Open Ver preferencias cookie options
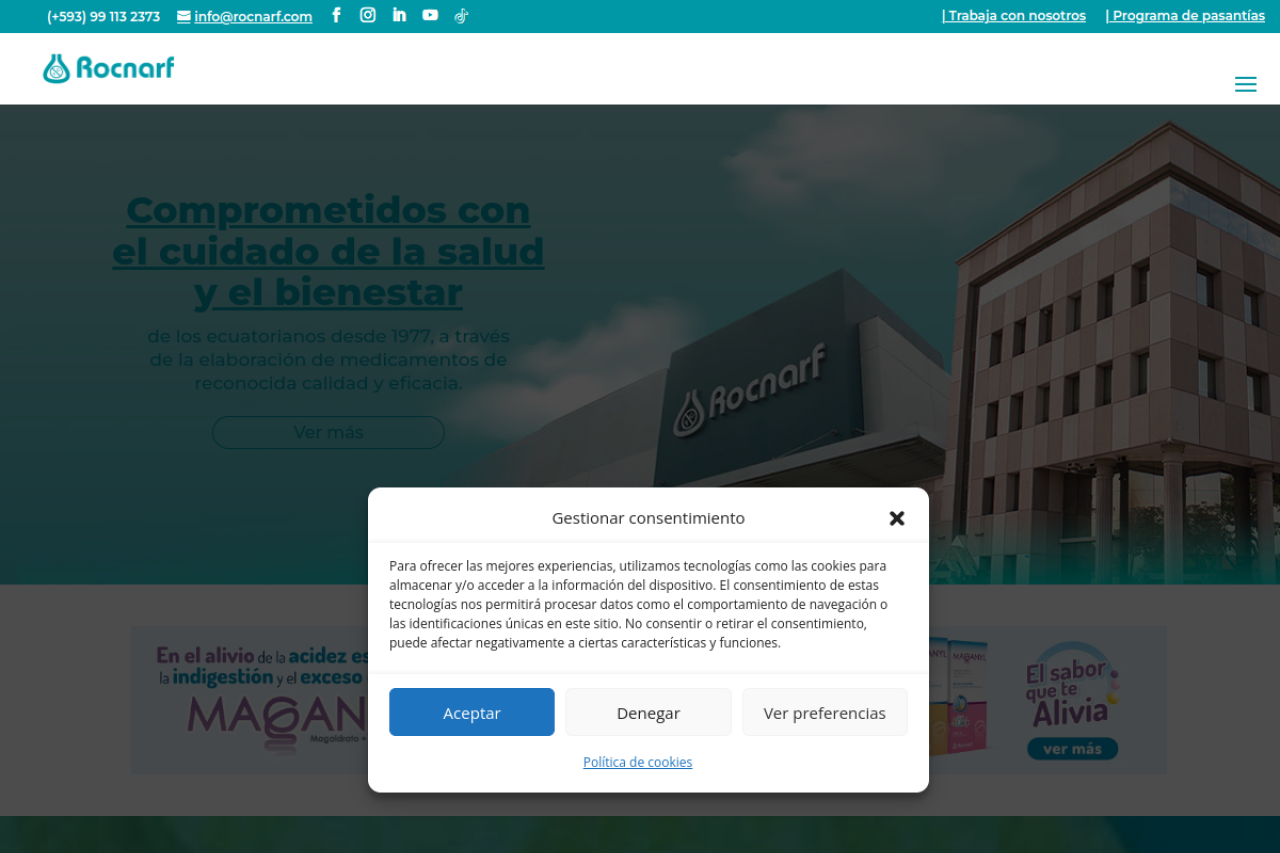Screen dimensions: 1280x853 coord(824,712)
